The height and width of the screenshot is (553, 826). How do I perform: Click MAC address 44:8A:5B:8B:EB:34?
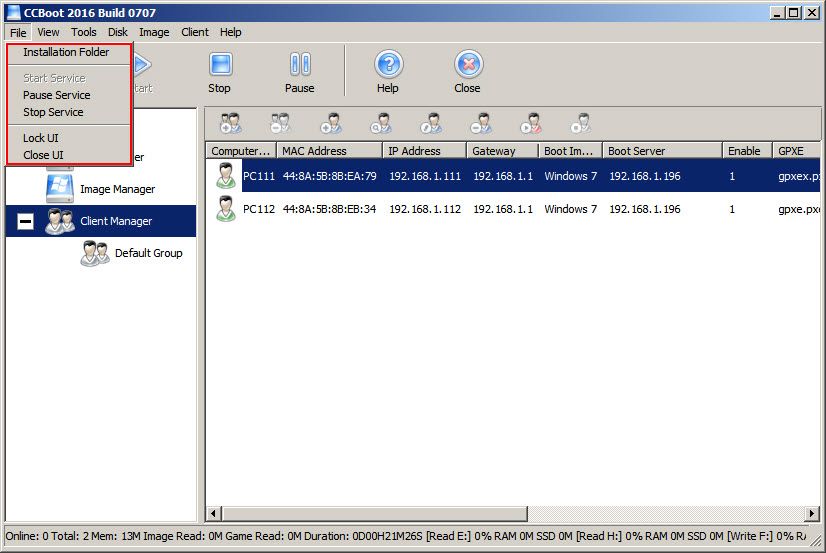tap(330, 209)
